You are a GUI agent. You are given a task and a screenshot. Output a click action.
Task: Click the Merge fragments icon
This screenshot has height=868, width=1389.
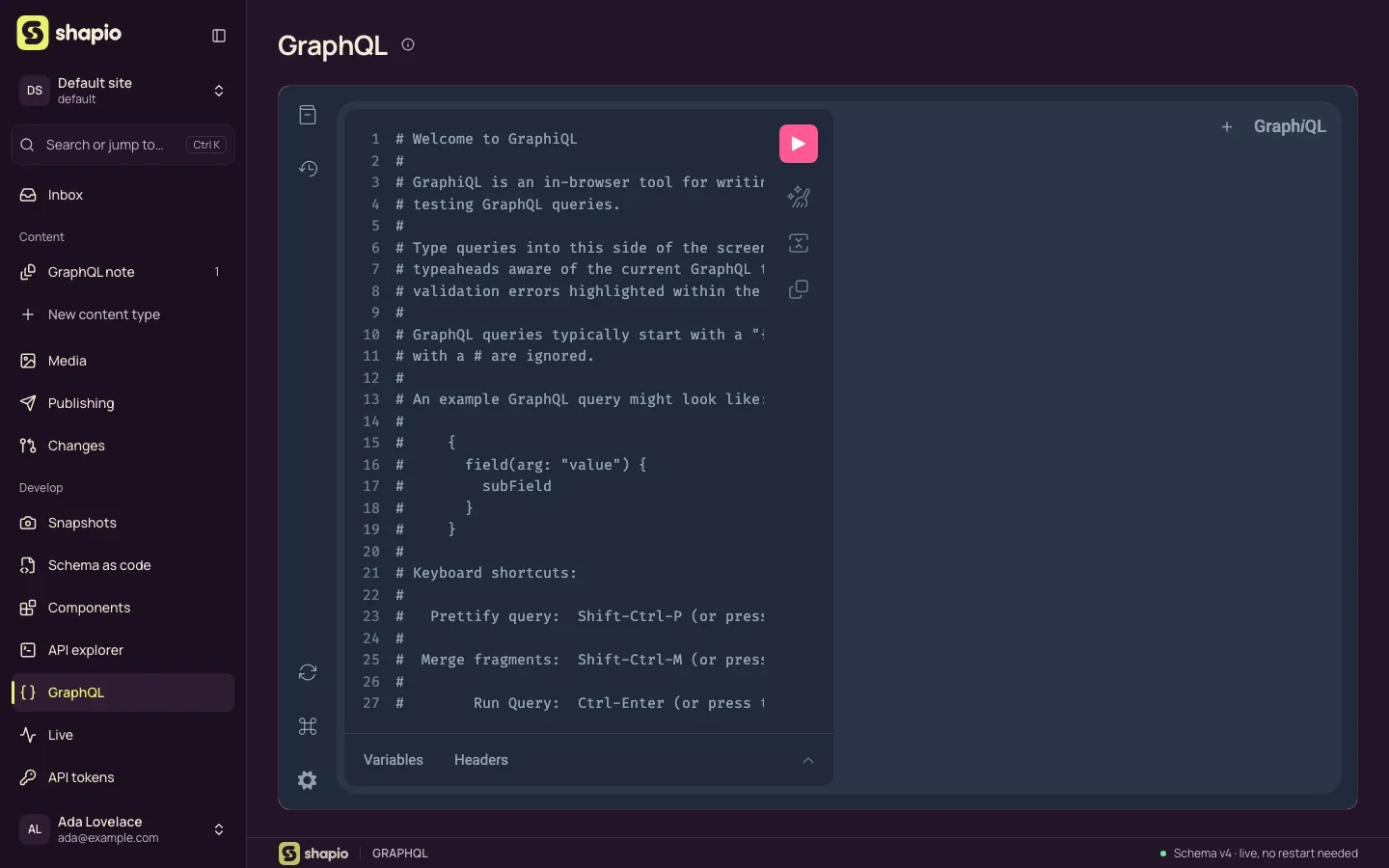799,243
